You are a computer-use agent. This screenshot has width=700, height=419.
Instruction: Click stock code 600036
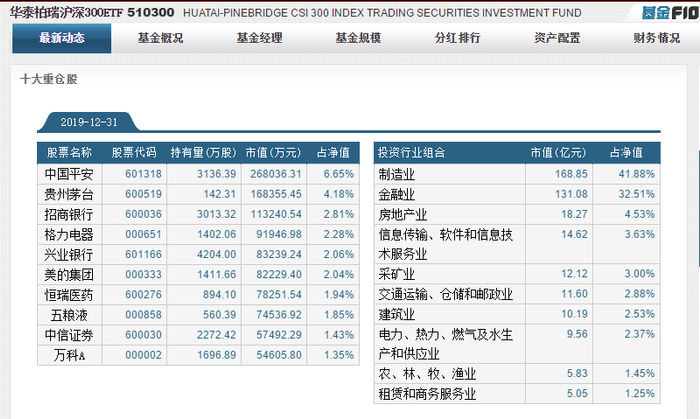pyautogui.click(x=143, y=214)
